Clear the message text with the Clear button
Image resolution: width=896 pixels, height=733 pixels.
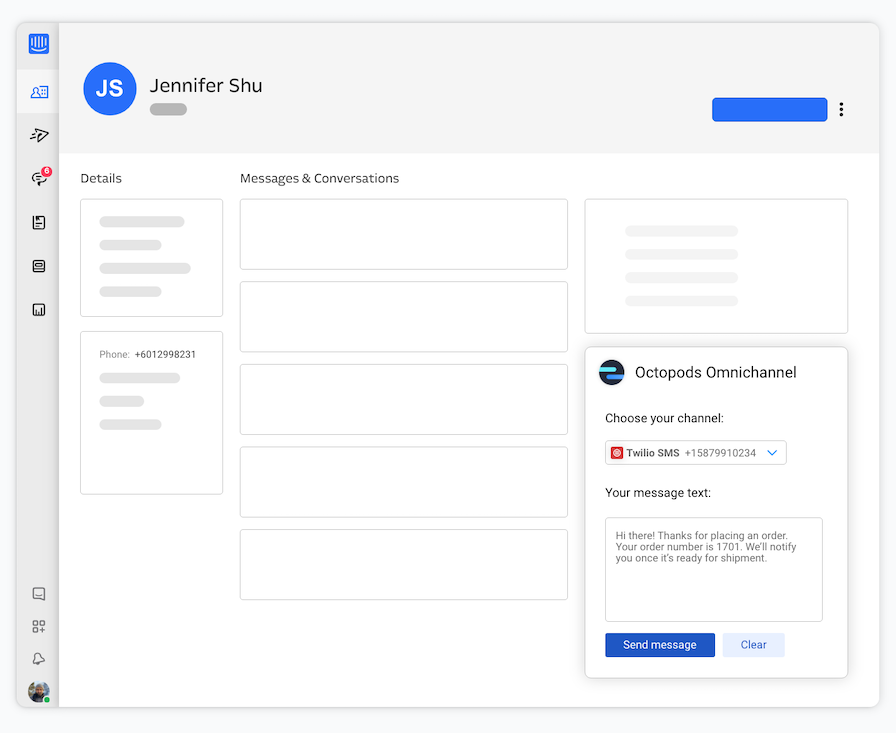tap(753, 645)
